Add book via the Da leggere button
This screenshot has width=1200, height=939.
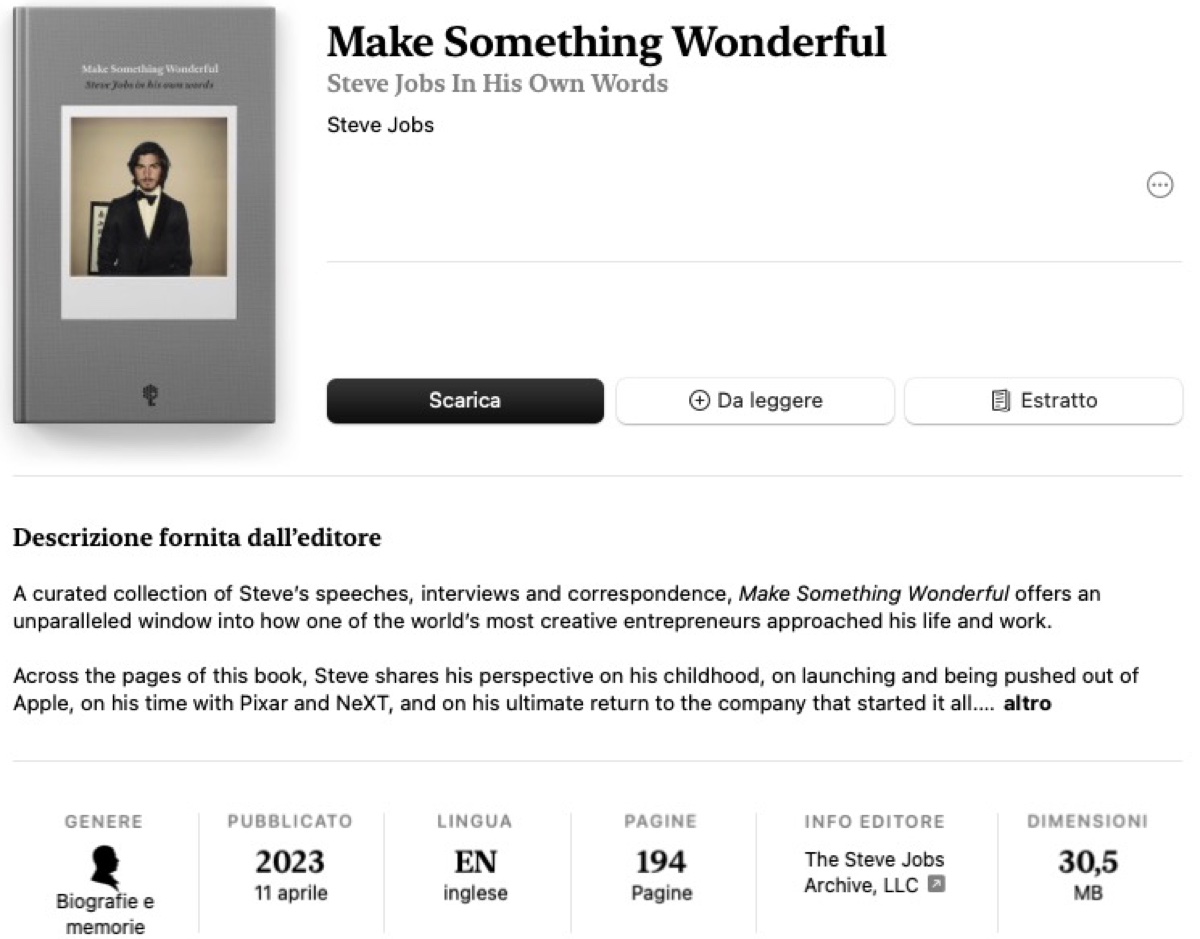[755, 401]
